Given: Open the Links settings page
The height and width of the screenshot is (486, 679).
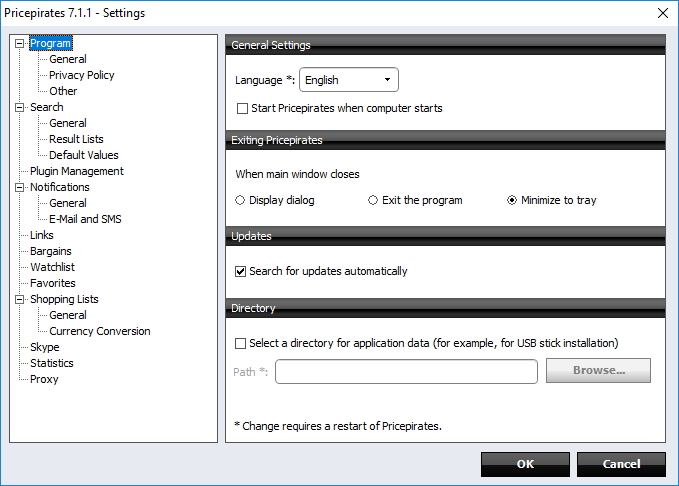Looking at the screenshot, I should click(42, 236).
